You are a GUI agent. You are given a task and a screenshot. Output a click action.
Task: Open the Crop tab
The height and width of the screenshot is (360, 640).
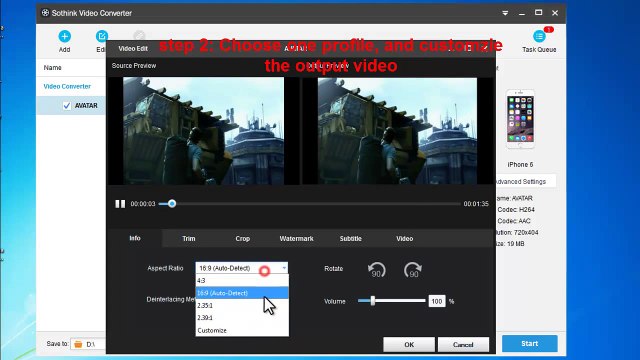tap(242, 238)
